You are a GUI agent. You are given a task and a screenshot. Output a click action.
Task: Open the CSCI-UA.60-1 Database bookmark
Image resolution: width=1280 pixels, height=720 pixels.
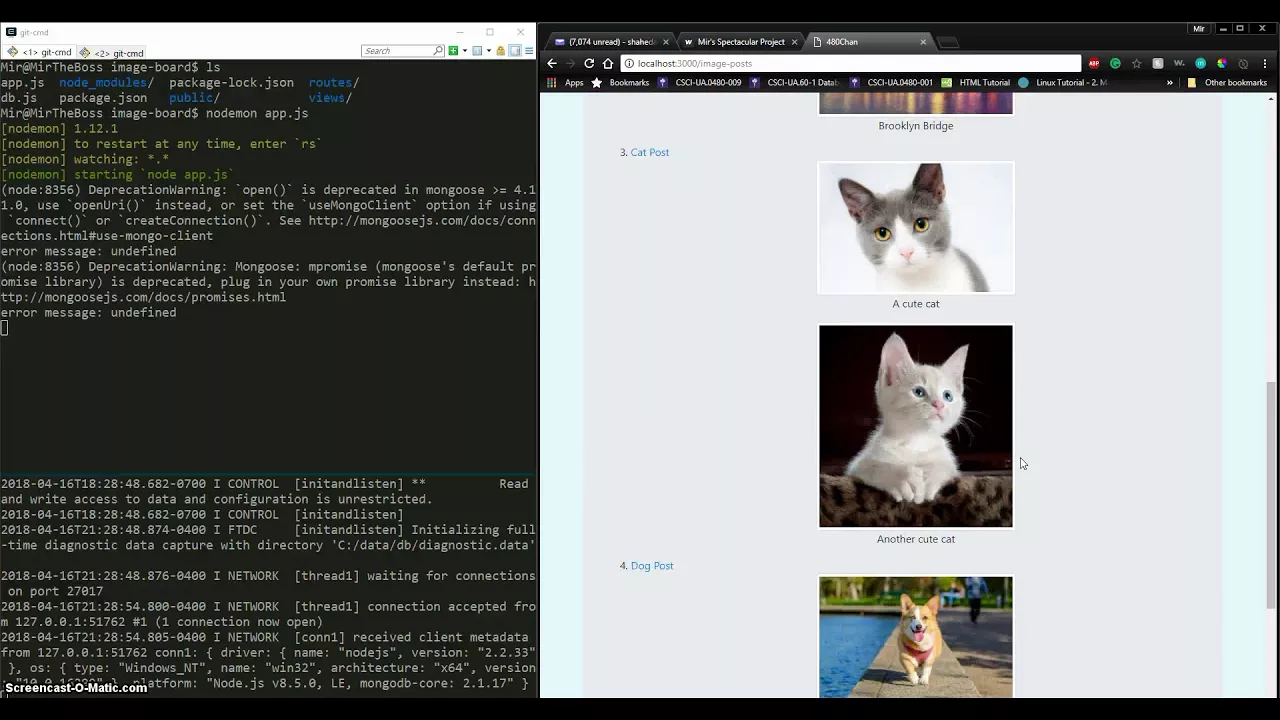click(x=795, y=83)
